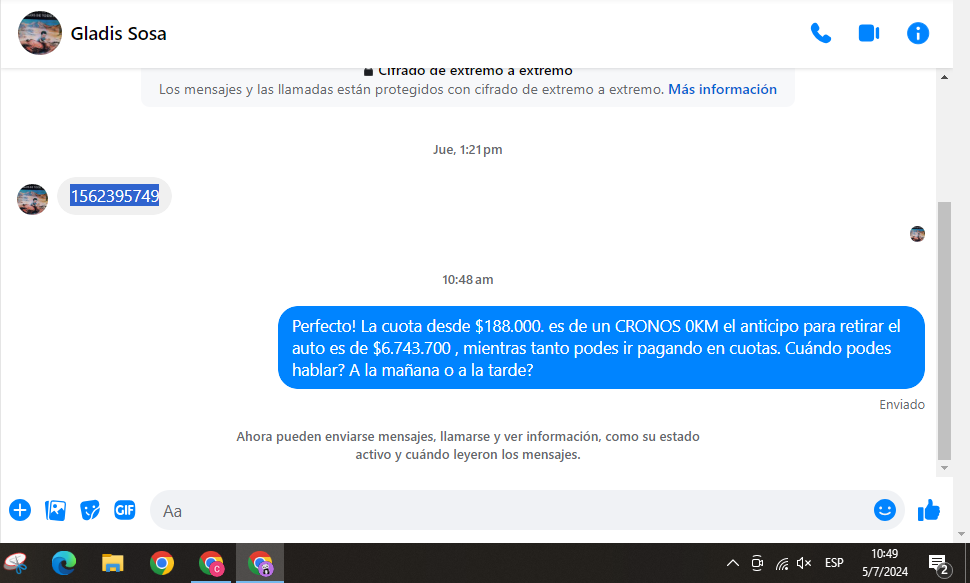Start a voice call with Gladis Sosa

coord(820,33)
